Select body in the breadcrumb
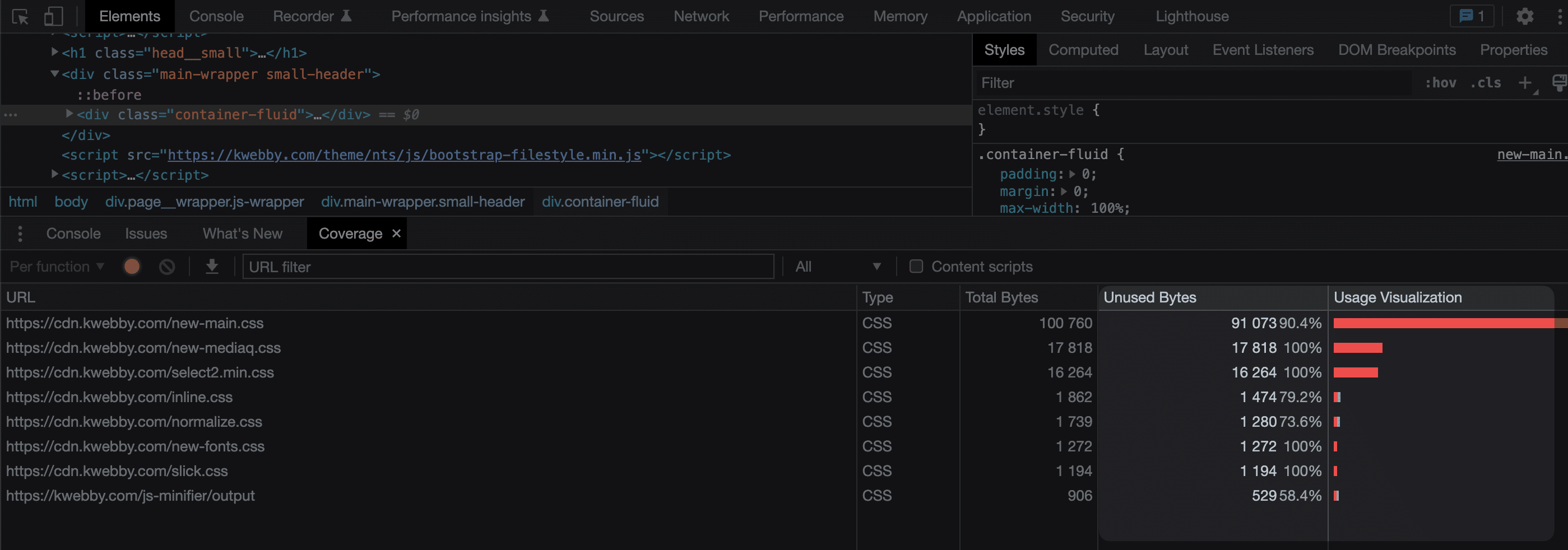This screenshot has width=1568, height=550. [71, 202]
